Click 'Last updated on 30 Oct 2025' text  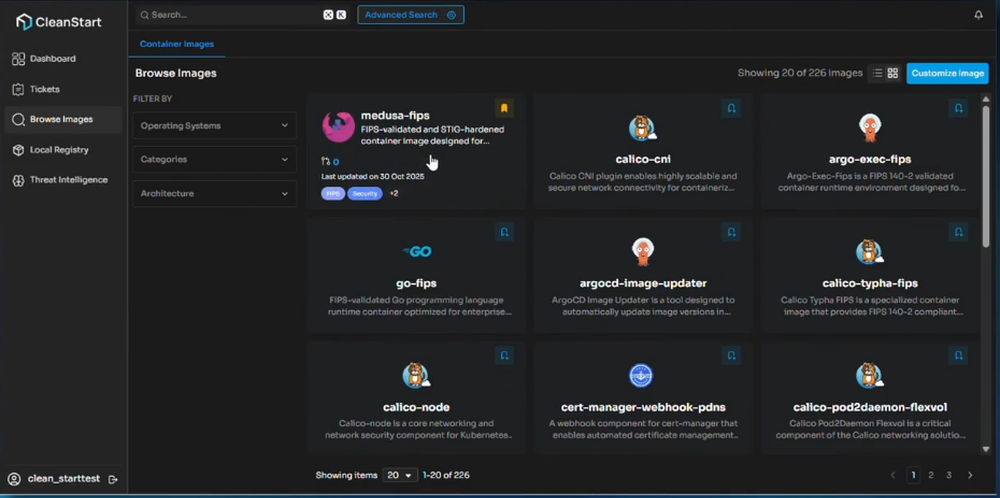click(x=372, y=177)
